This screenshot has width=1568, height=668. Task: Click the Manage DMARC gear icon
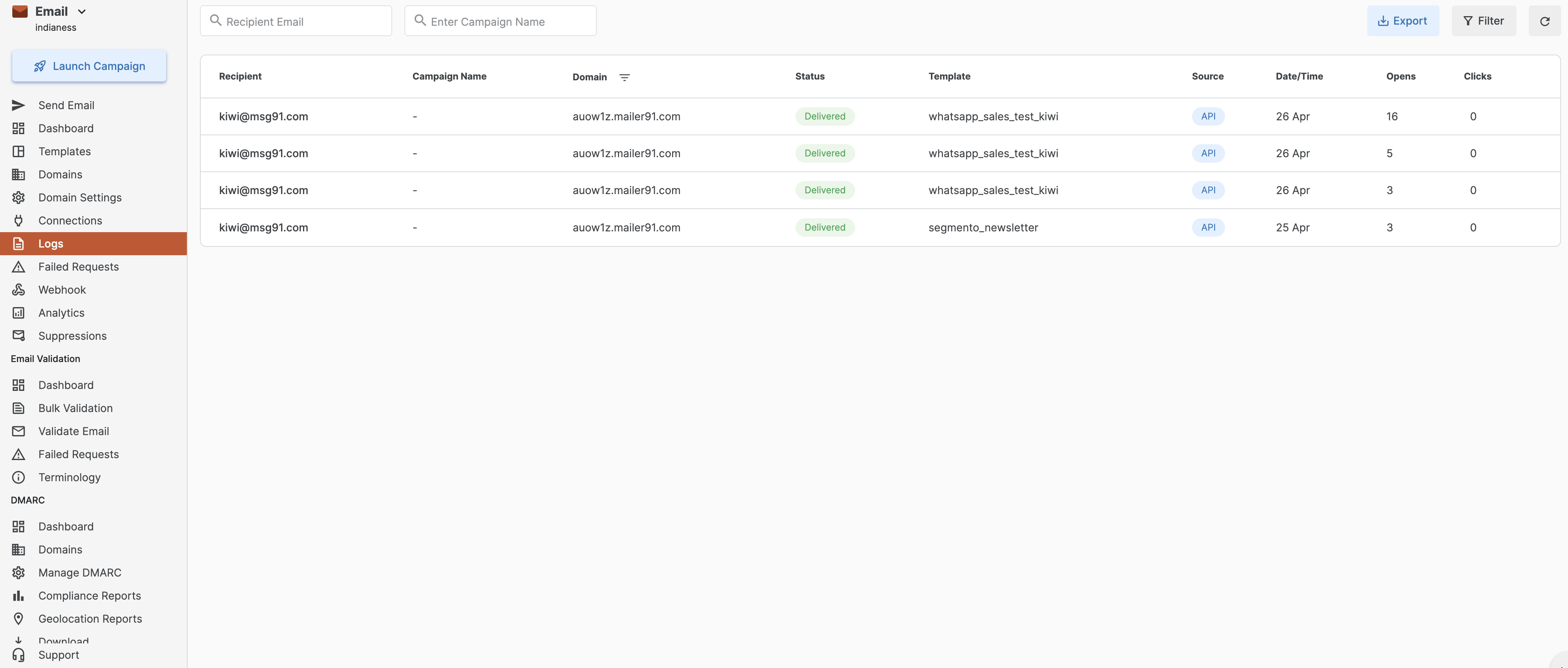pos(18,572)
